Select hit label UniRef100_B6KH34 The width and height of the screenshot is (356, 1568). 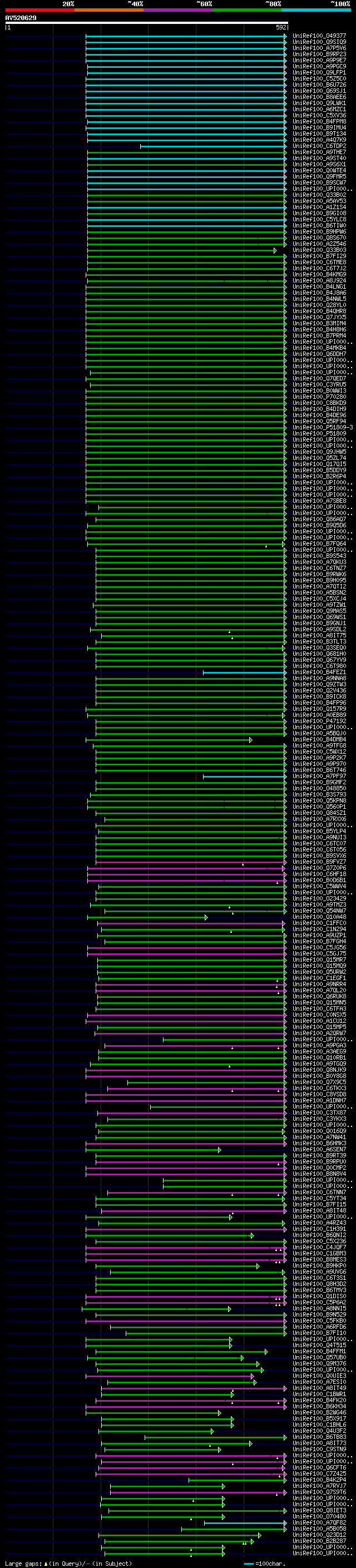[319, 1406]
